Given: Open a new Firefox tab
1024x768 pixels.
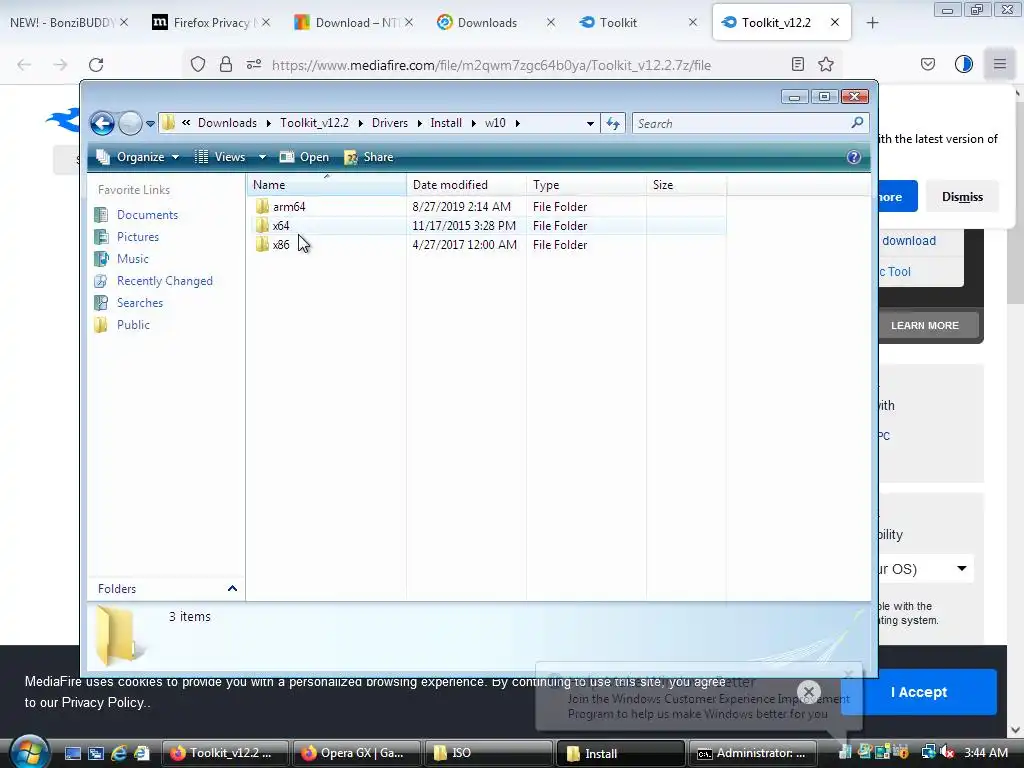Looking at the screenshot, I should pyautogui.click(x=872, y=23).
